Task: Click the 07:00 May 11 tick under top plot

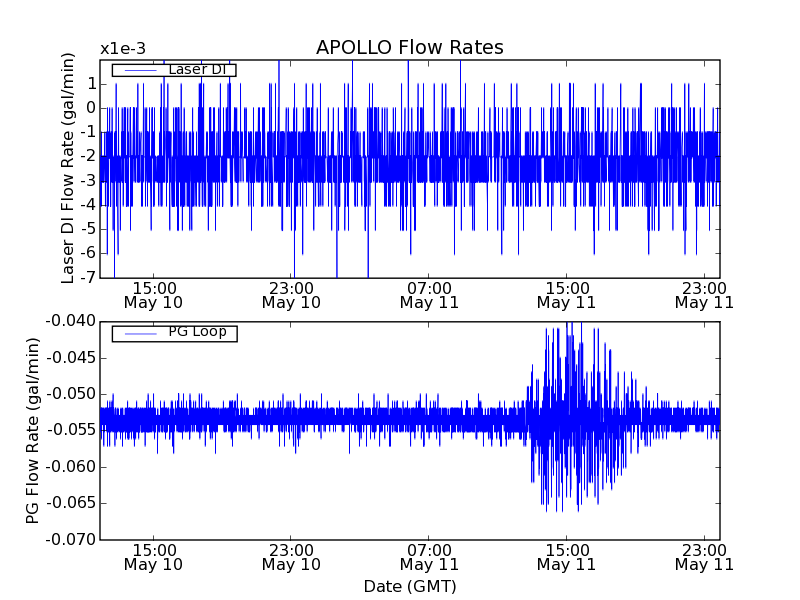Action: [429, 294]
